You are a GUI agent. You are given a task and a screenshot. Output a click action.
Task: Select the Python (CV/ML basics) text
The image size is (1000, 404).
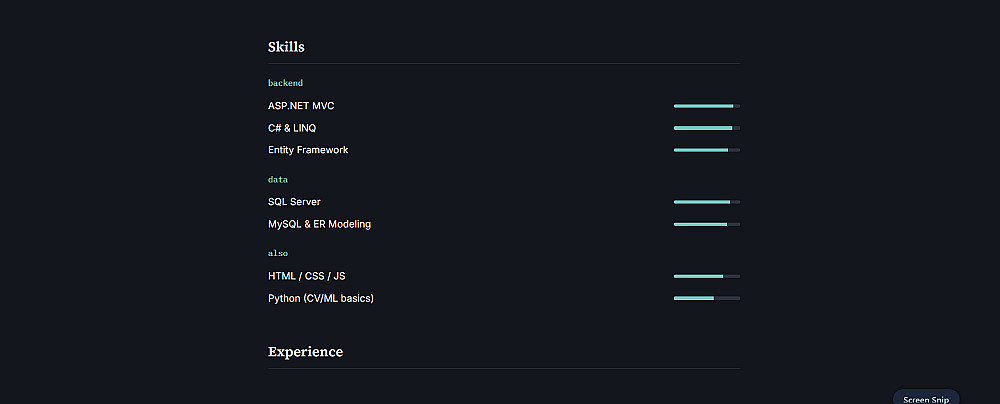click(321, 298)
